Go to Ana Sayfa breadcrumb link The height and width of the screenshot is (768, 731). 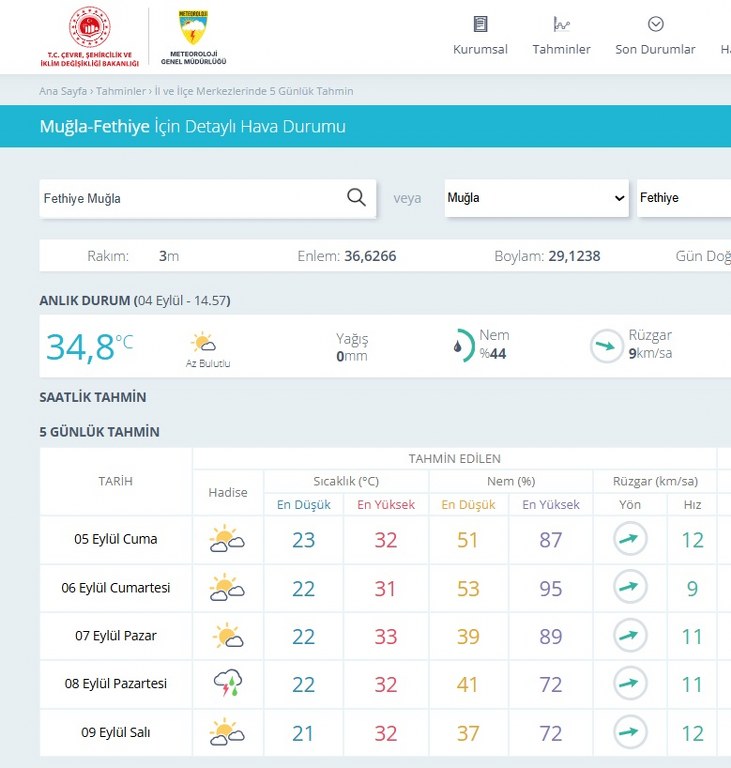[62, 91]
